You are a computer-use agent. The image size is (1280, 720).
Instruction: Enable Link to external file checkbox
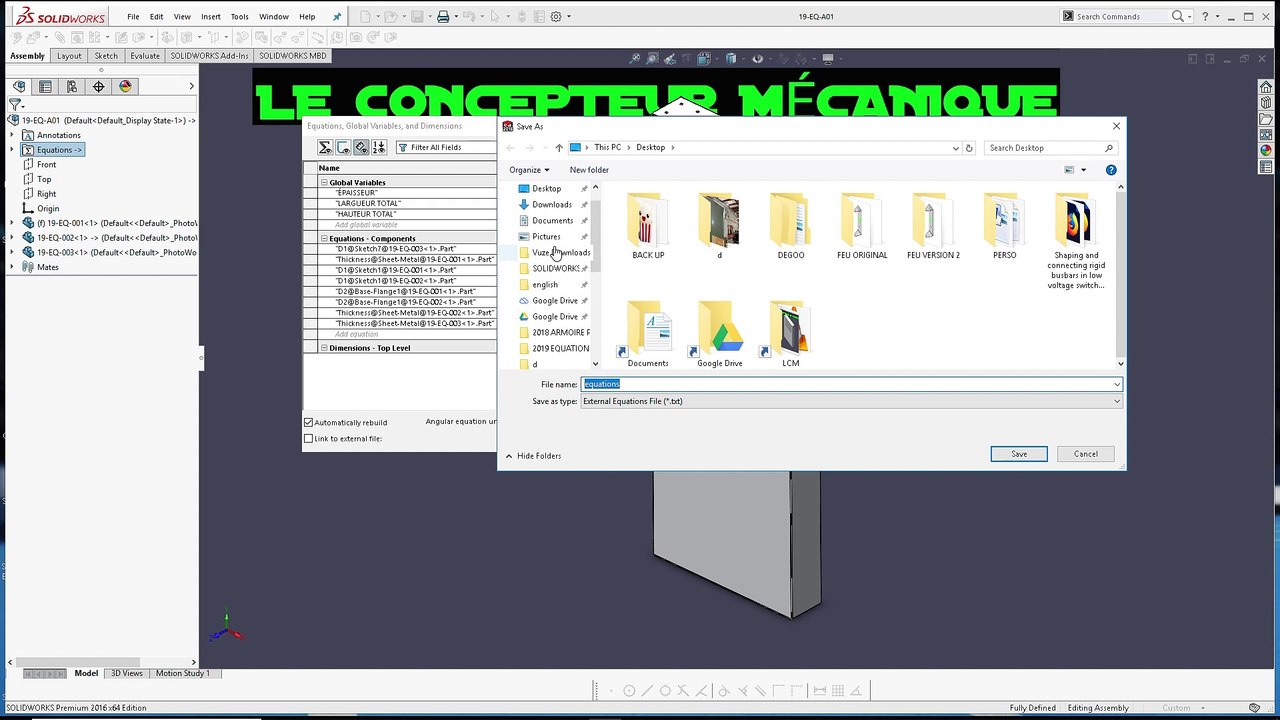[308, 439]
